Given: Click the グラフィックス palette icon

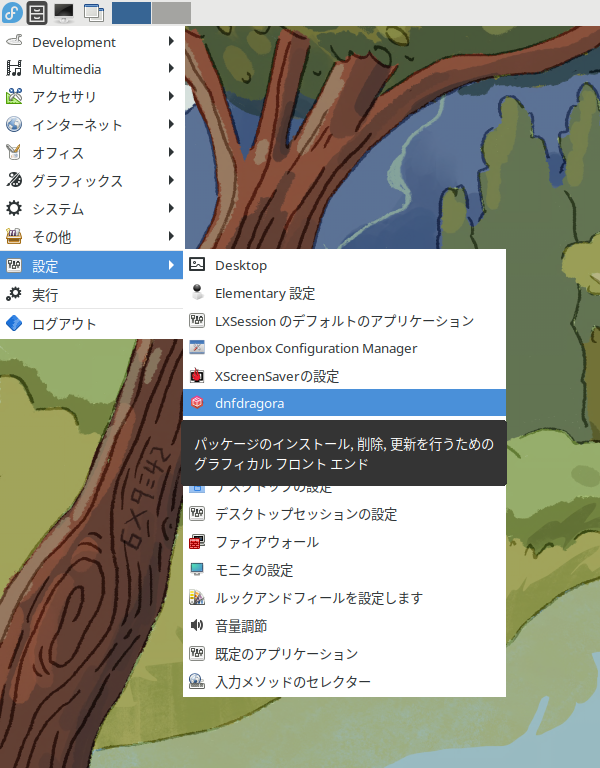Looking at the screenshot, I should pyautogui.click(x=14, y=180).
